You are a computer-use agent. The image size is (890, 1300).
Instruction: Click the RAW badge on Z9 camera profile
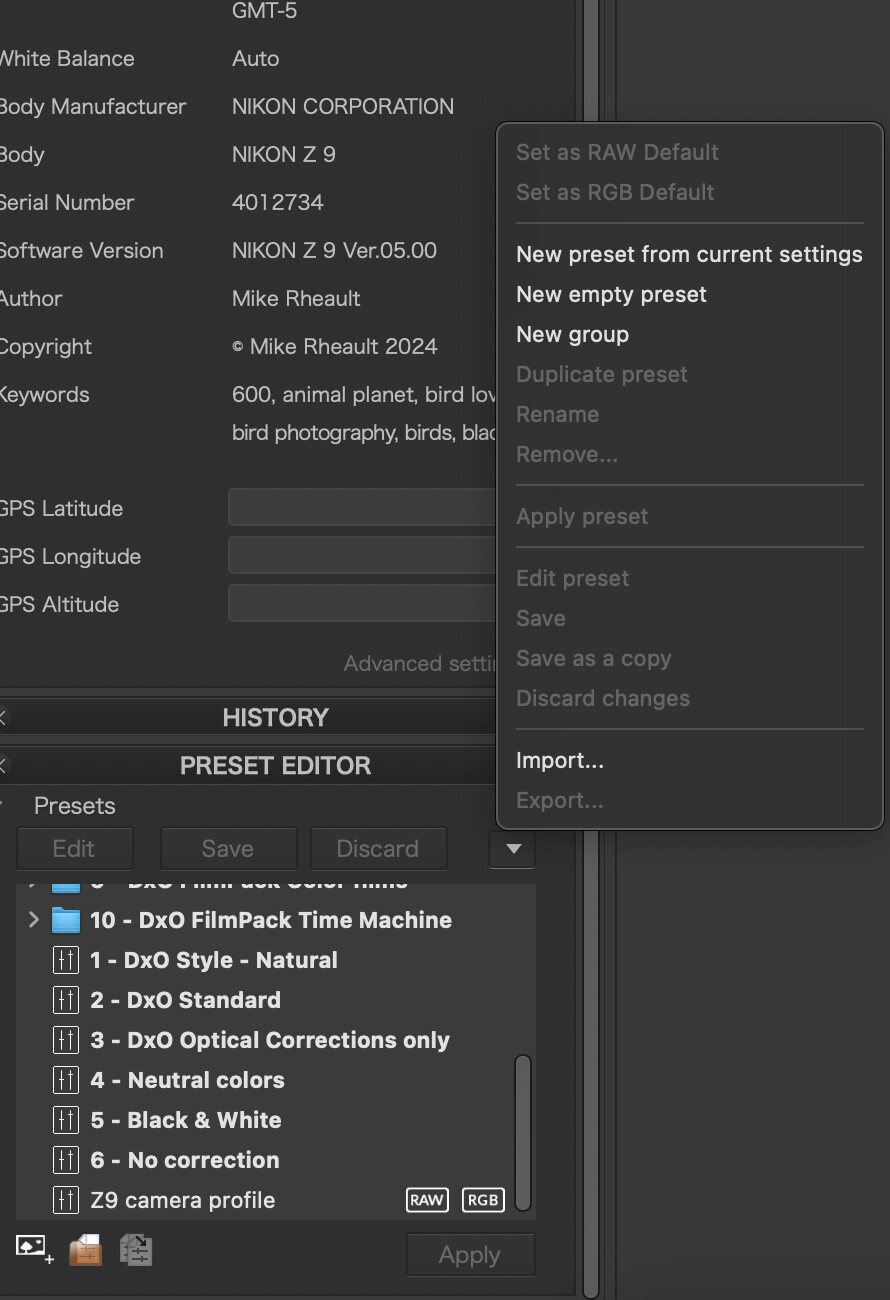(427, 1200)
